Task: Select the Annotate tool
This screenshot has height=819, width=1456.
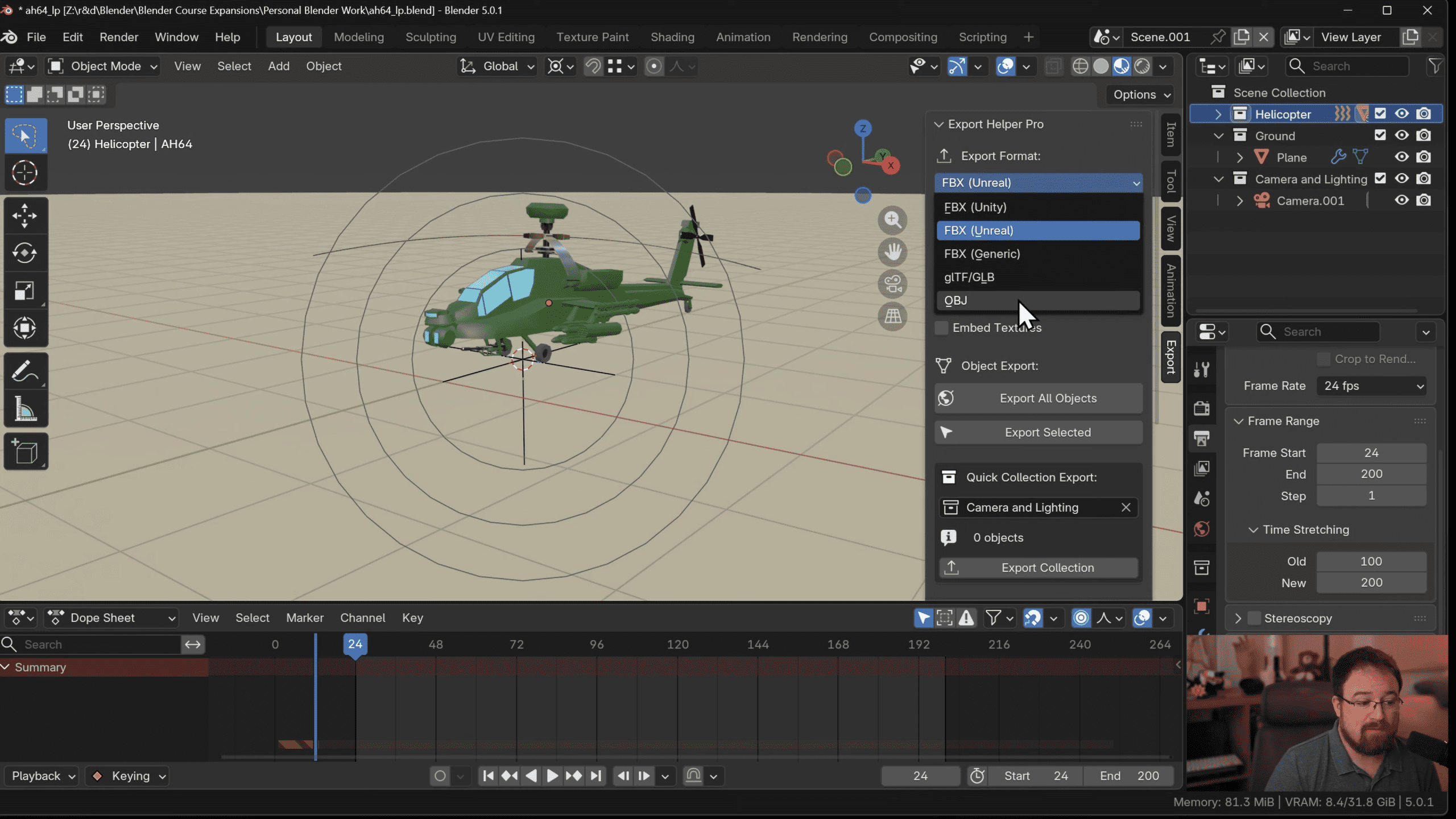Action: tap(26, 370)
